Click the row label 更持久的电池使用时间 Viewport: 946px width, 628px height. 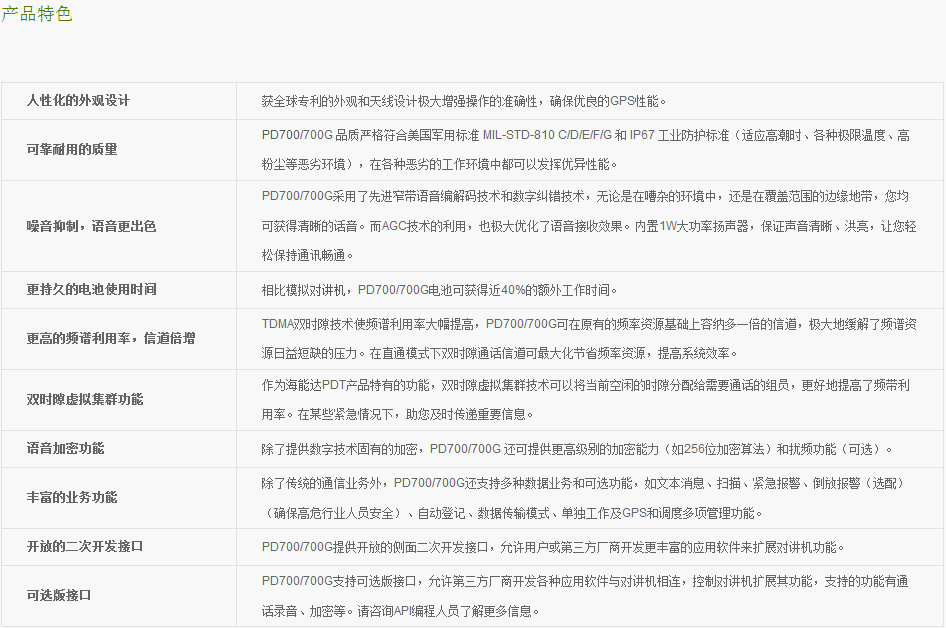[91, 290]
